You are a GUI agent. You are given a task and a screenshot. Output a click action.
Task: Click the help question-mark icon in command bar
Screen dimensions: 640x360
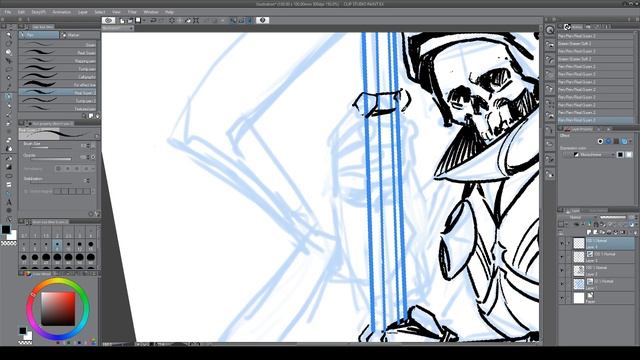pyautogui.click(x=262, y=20)
